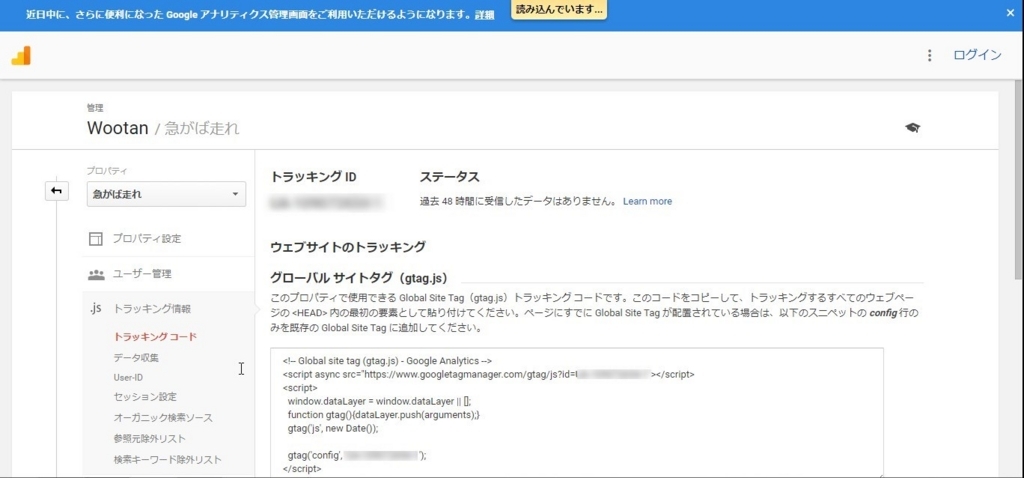
Task: Click the ステータス heading
Action: pos(449,177)
